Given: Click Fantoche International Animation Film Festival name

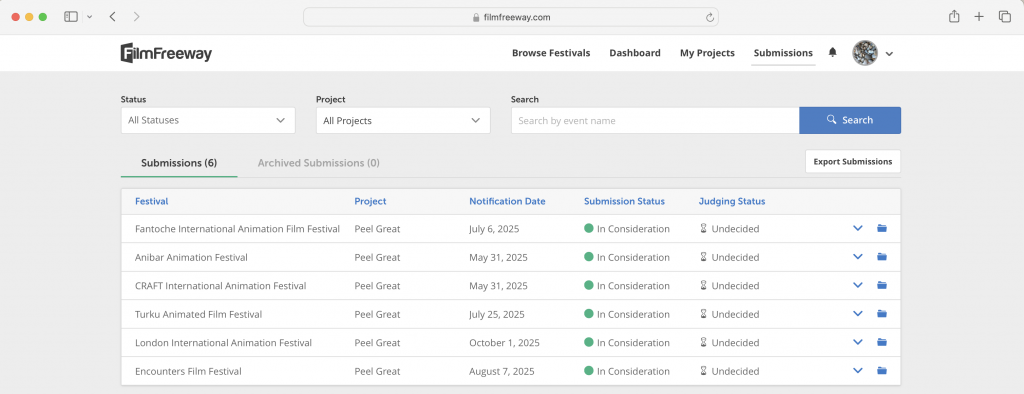Looking at the screenshot, I should [237, 229].
